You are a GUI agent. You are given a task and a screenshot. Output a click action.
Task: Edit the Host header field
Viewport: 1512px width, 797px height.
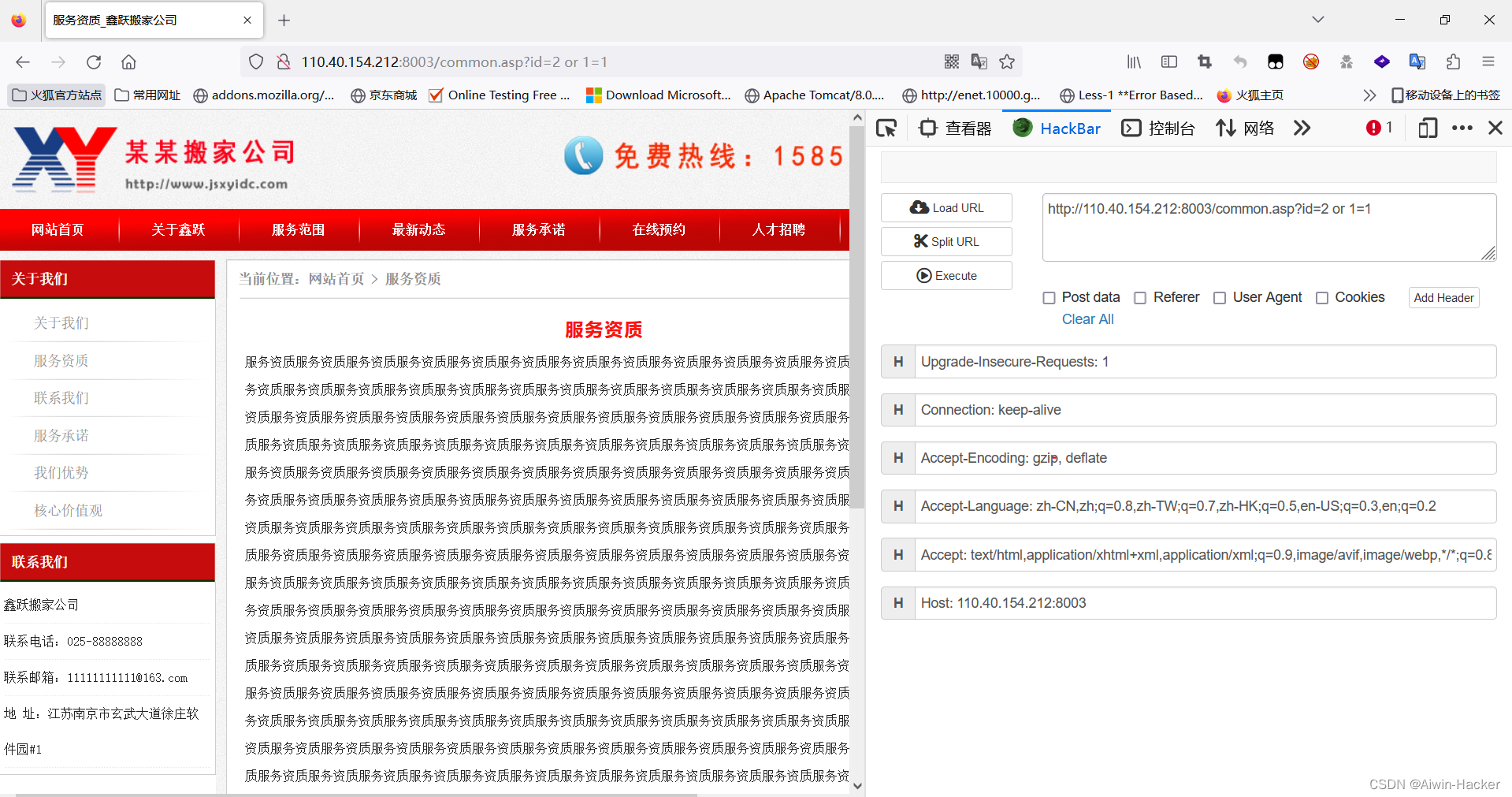pyautogui.click(x=1205, y=603)
